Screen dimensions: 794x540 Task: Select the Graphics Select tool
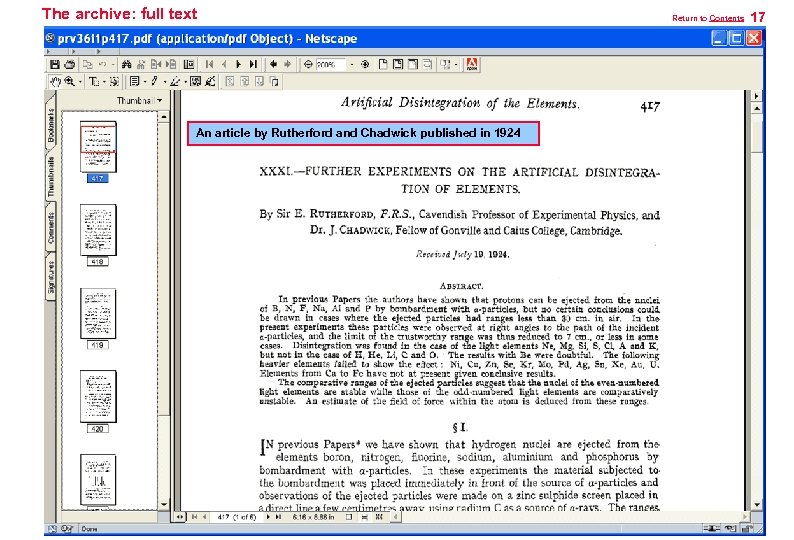tap(114, 82)
